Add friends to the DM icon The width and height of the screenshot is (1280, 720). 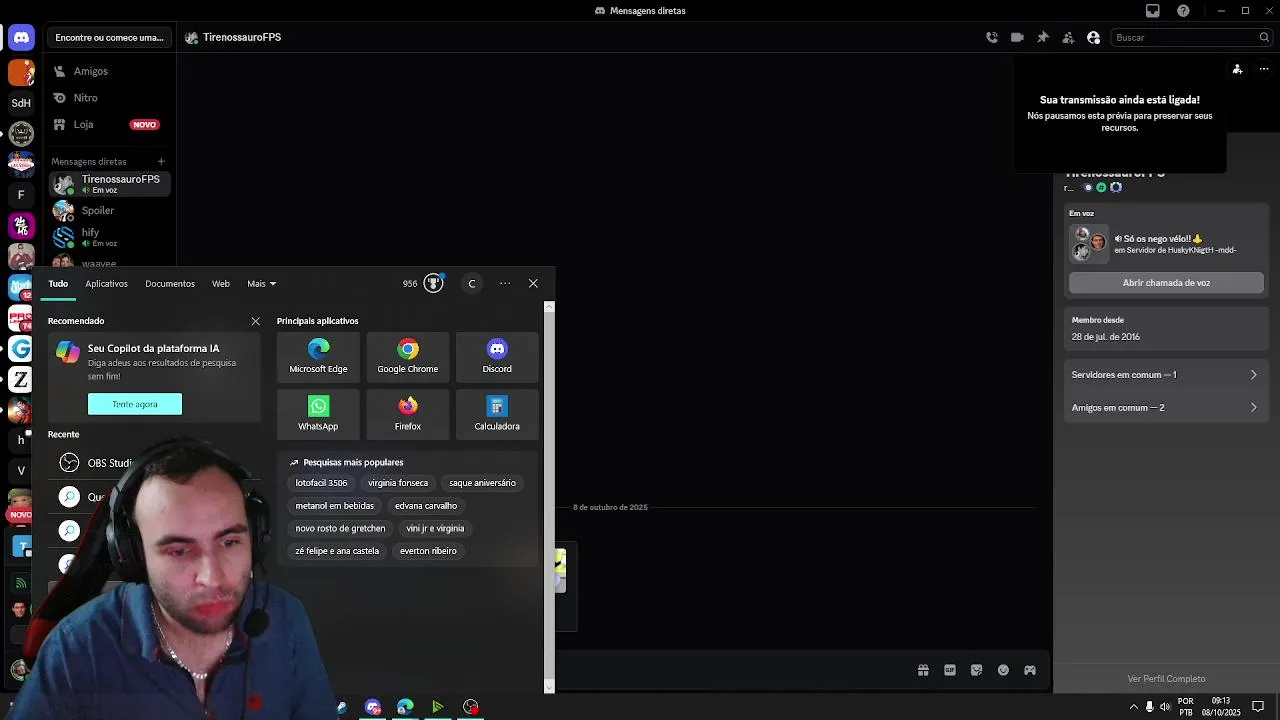(1068, 37)
